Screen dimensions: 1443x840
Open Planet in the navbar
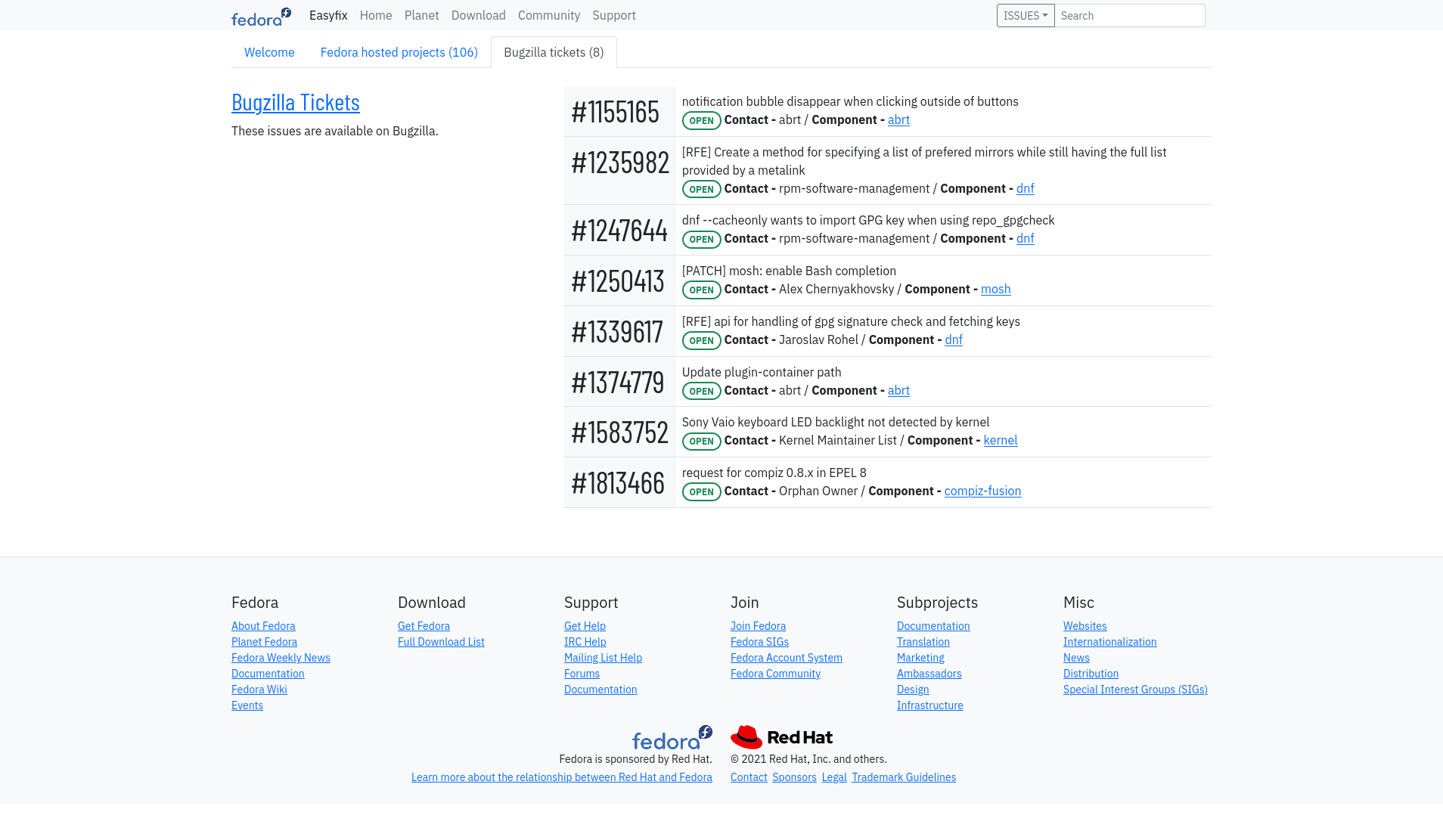click(421, 15)
